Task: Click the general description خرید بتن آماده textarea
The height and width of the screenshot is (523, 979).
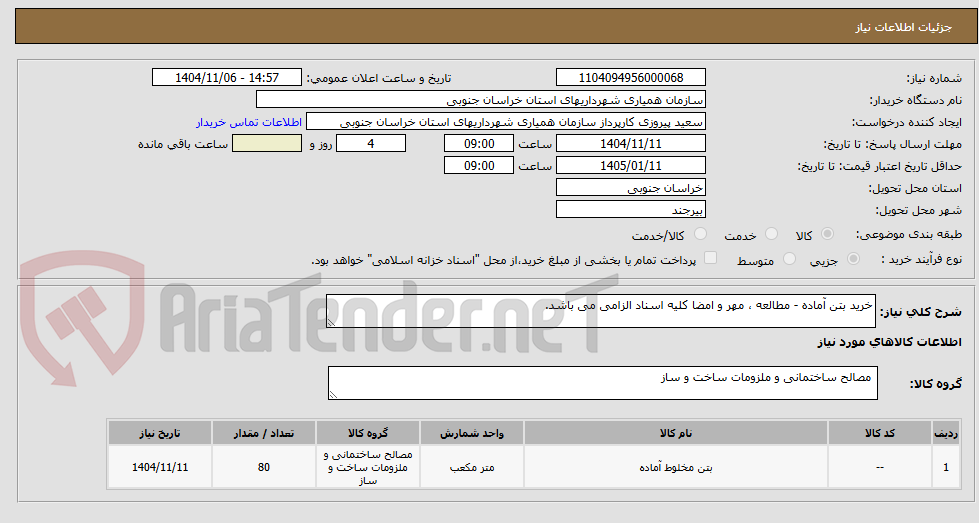Action: (x=601, y=311)
